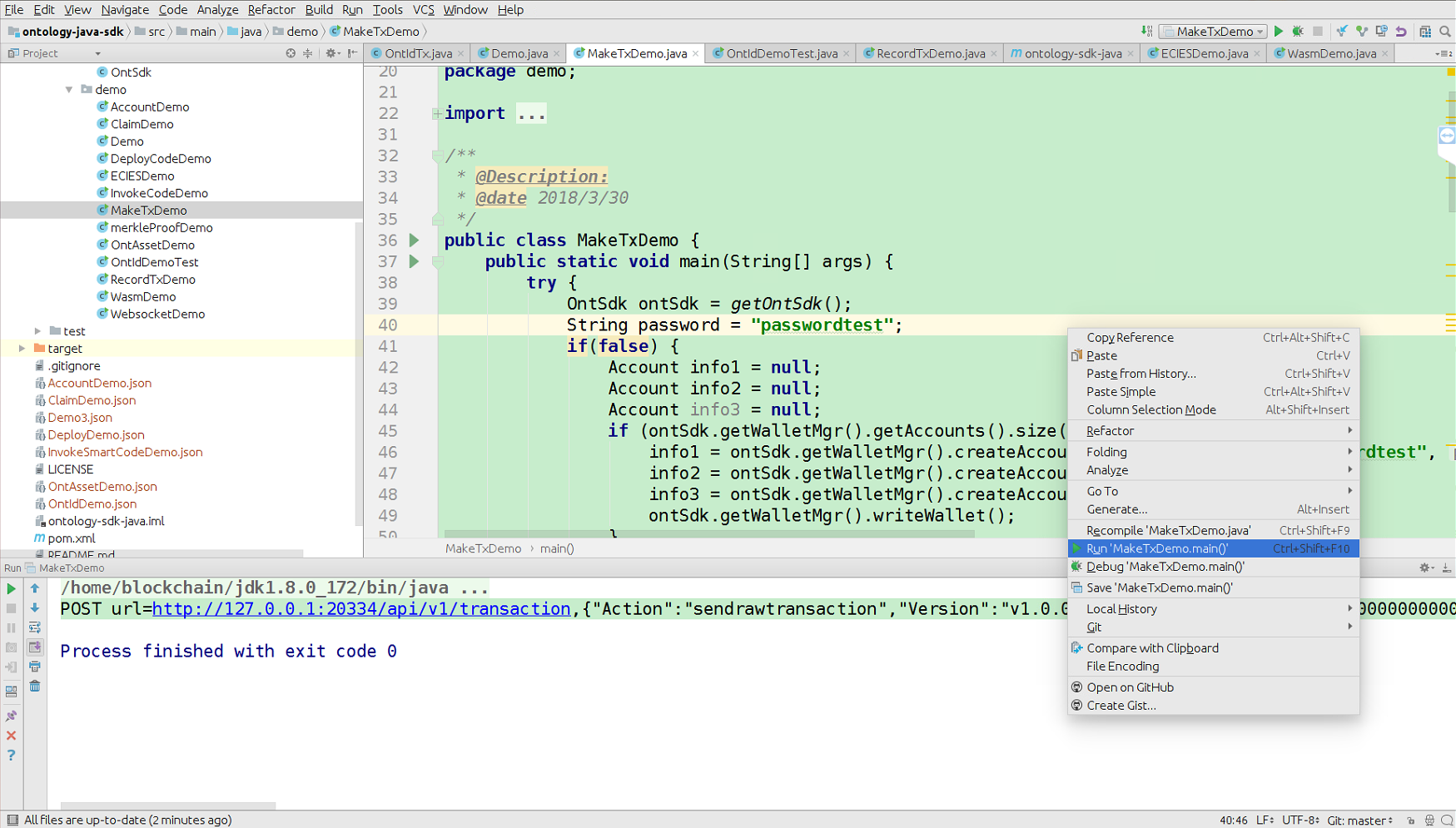Expand the folded import block at line 22

pos(436,114)
